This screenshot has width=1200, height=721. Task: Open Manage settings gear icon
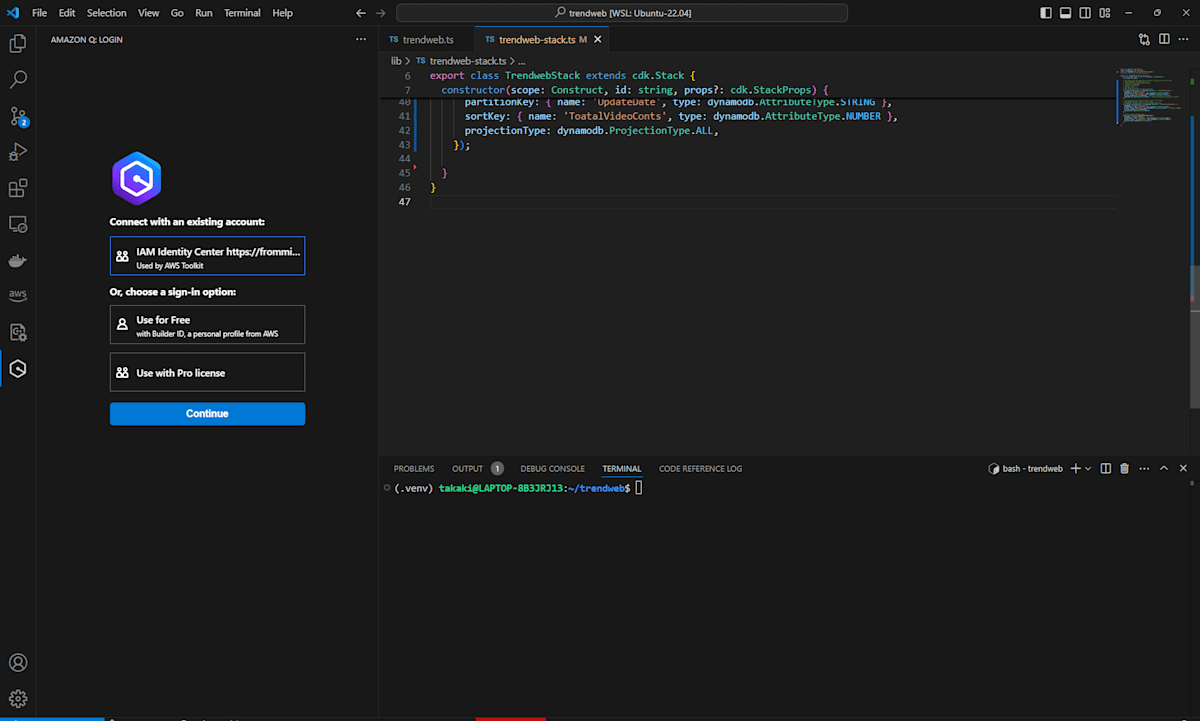point(18,698)
